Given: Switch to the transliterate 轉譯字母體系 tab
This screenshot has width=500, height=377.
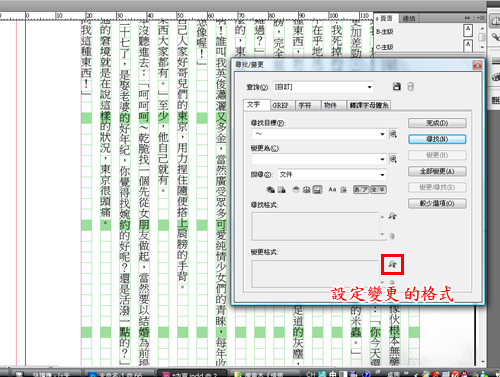Looking at the screenshot, I should click(x=369, y=105).
